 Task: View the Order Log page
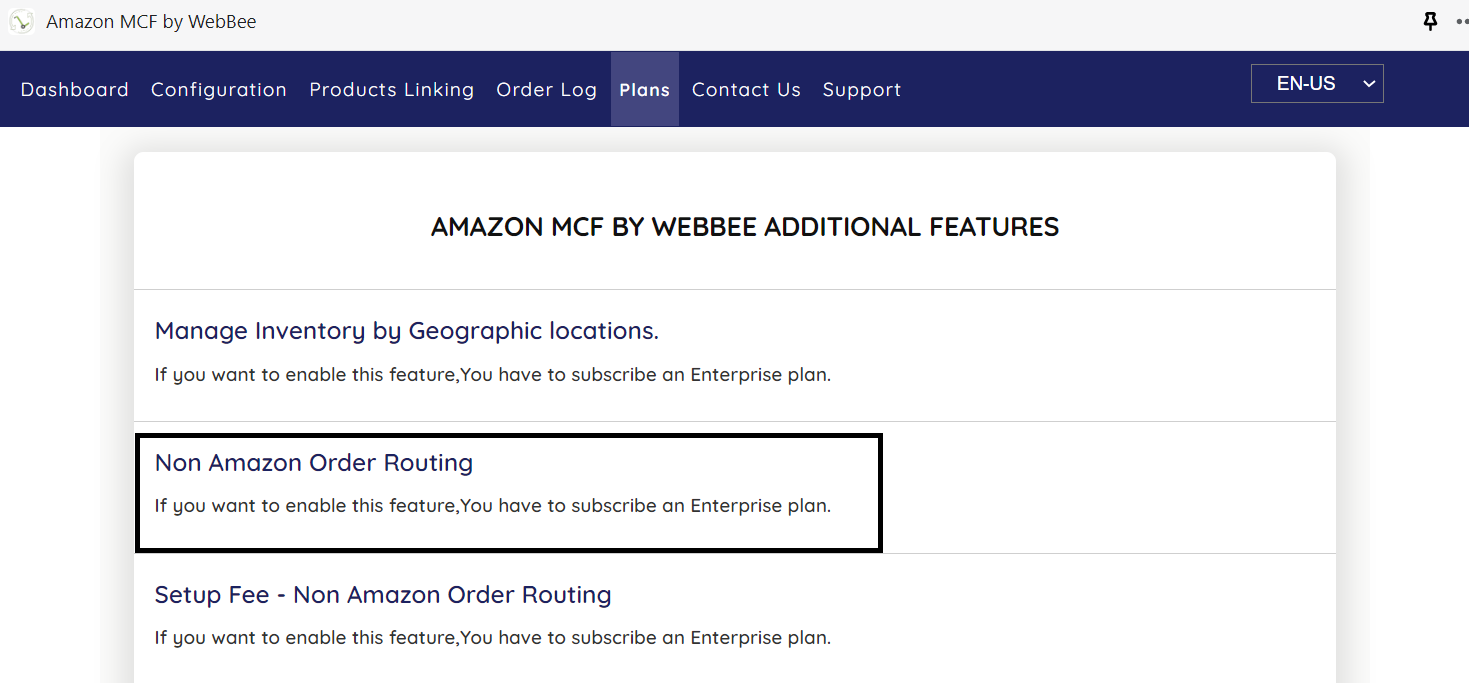pos(547,90)
